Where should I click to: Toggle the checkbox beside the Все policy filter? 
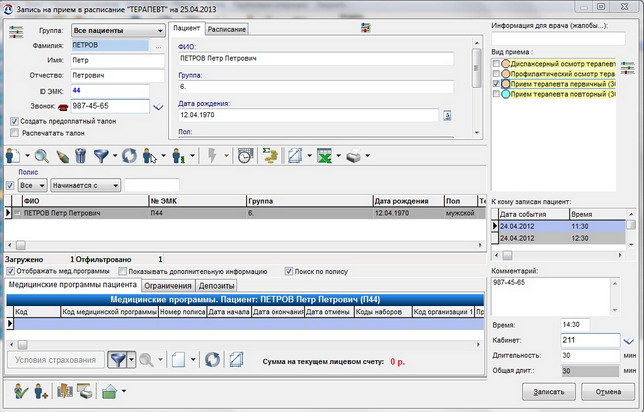click(10, 186)
